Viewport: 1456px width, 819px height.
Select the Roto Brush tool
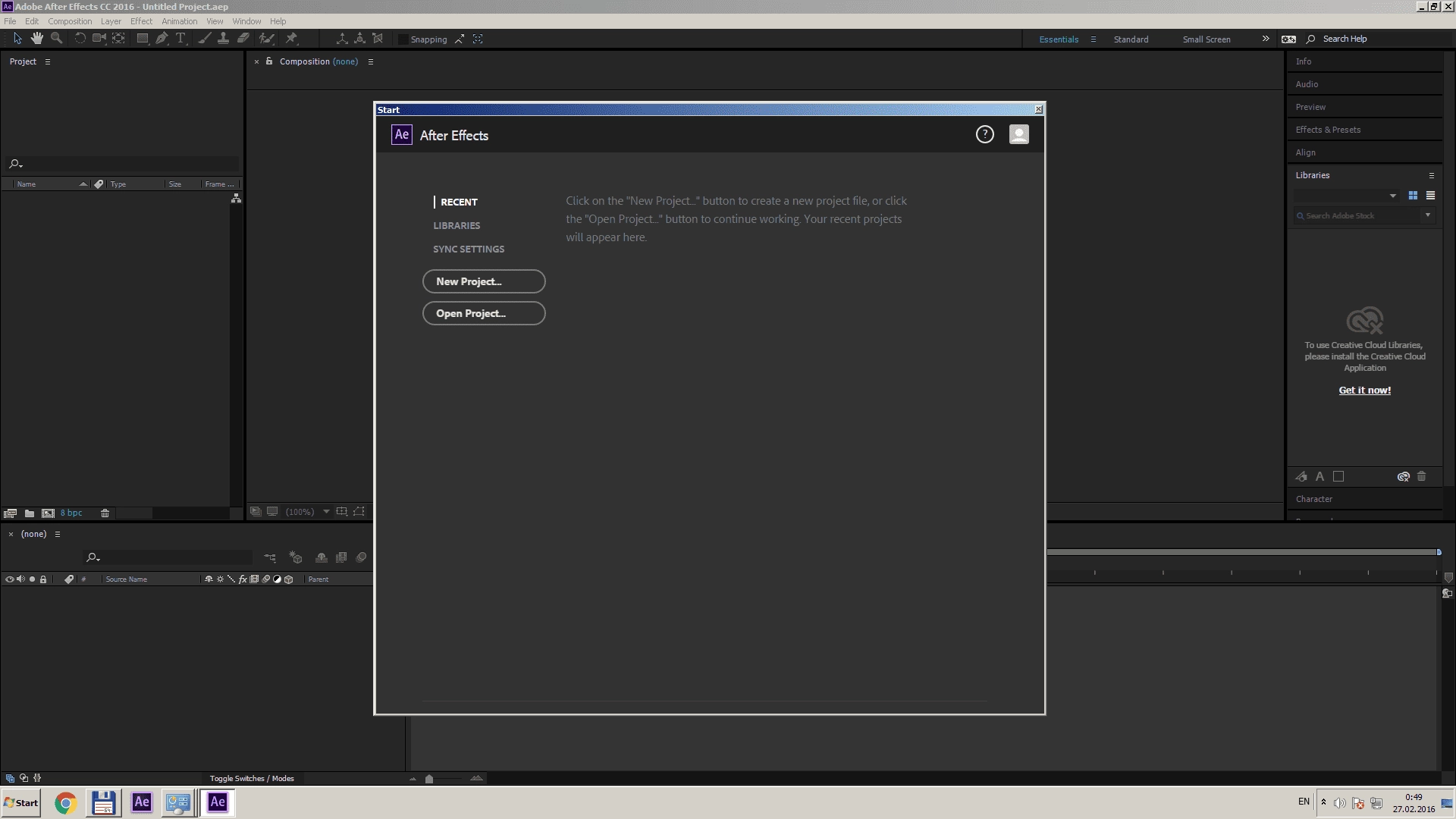[266, 39]
